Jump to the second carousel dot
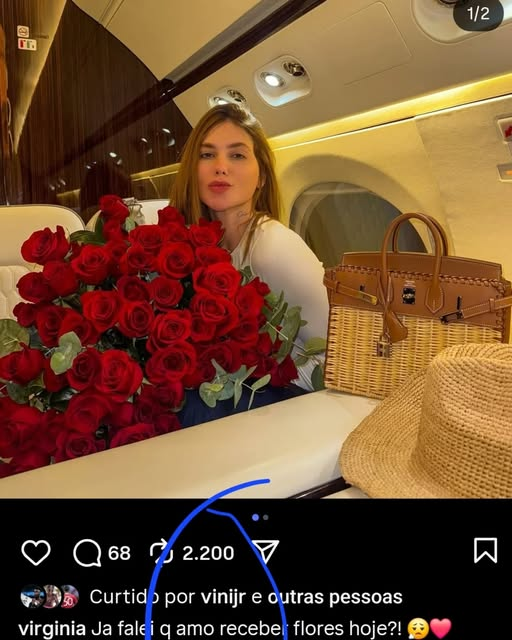 click(x=266, y=517)
